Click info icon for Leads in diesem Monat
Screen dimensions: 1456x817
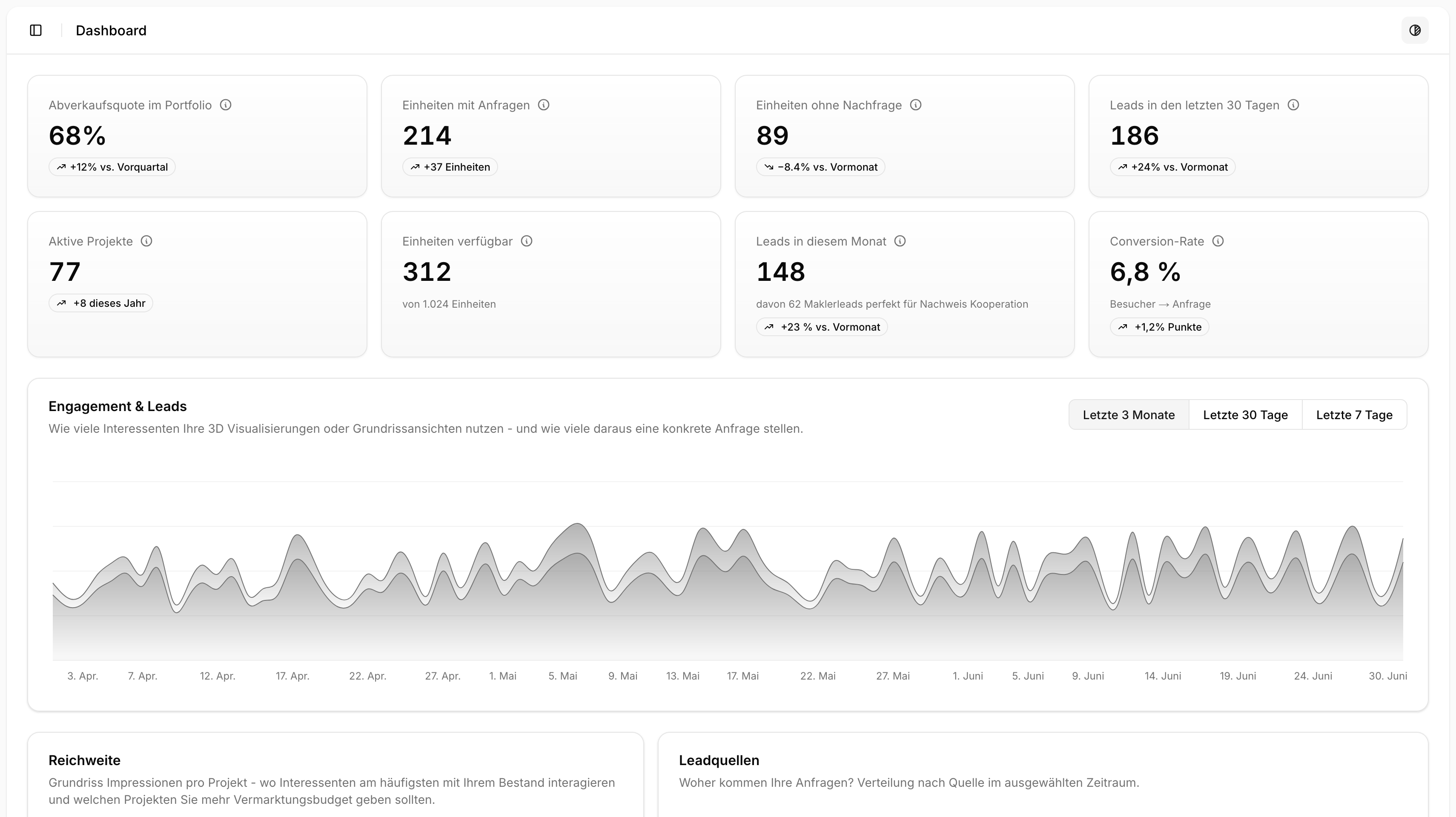click(x=900, y=241)
